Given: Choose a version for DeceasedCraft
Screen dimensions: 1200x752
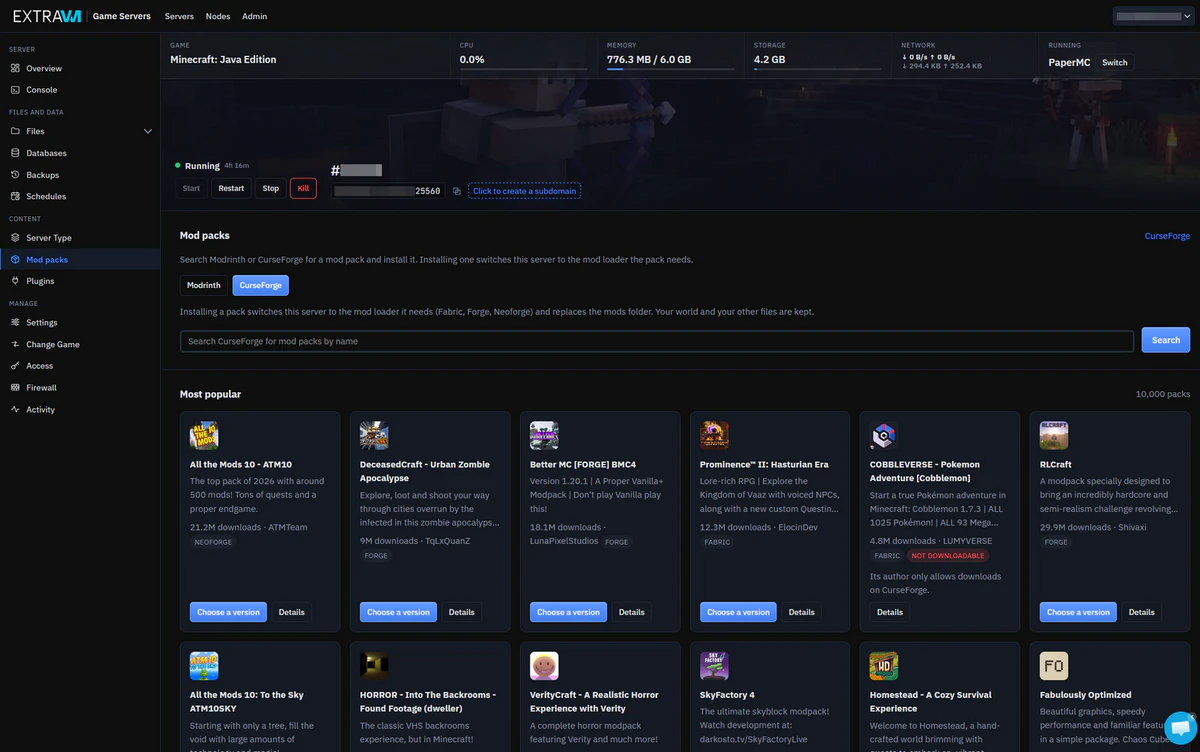Looking at the screenshot, I should 399,612.
